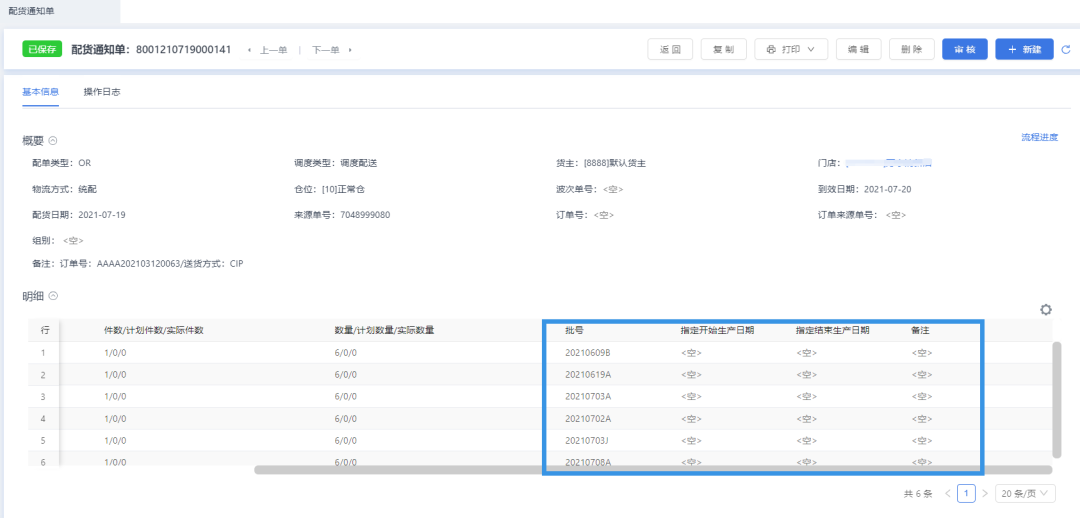1080x518 pixels.
Task: Click order number 8001210719000141
Action: pos(183,50)
